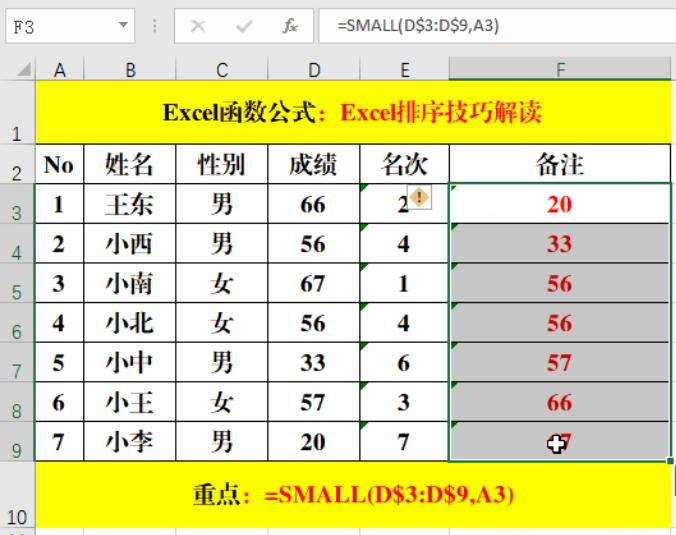Click the '重点' formula note cell

[353, 495]
